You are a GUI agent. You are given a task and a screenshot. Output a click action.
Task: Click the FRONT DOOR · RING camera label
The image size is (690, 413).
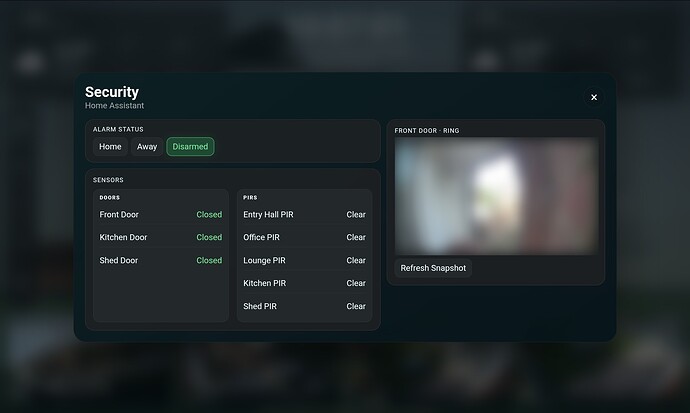pyautogui.click(x=427, y=131)
